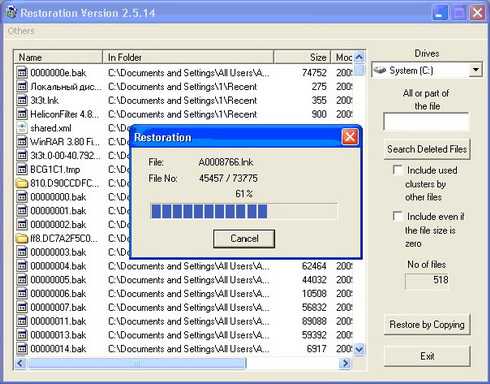
Task: Click the horizontal scrollbar thumb
Action: click(x=137, y=363)
